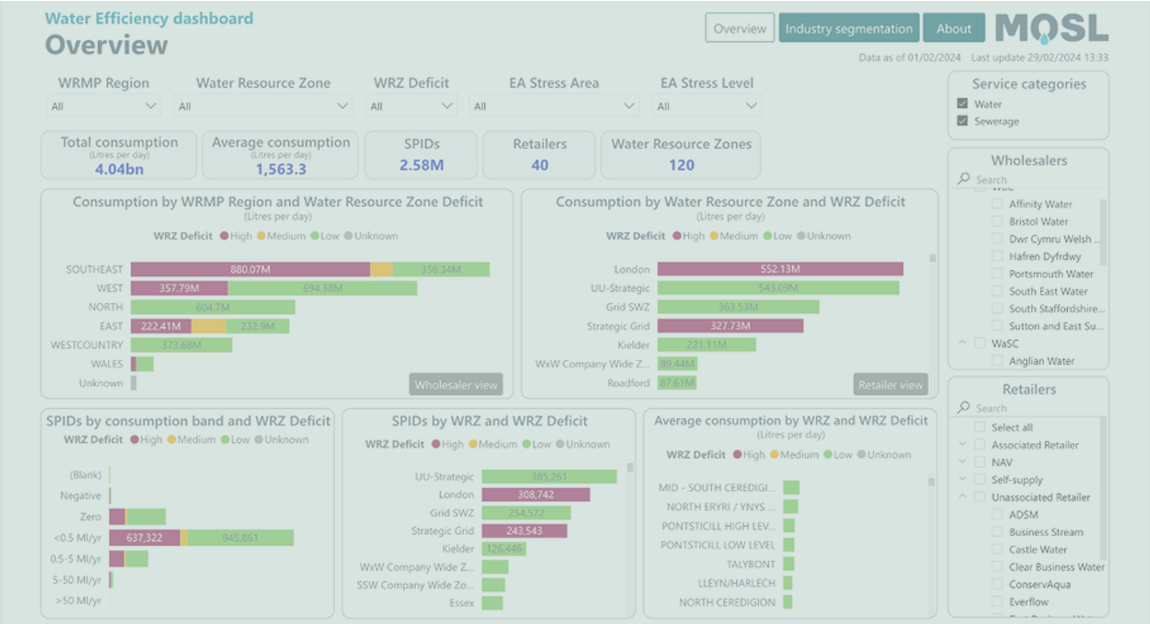Click the Wholesaler view button
1150x624 pixels.
(x=456, y=383)
